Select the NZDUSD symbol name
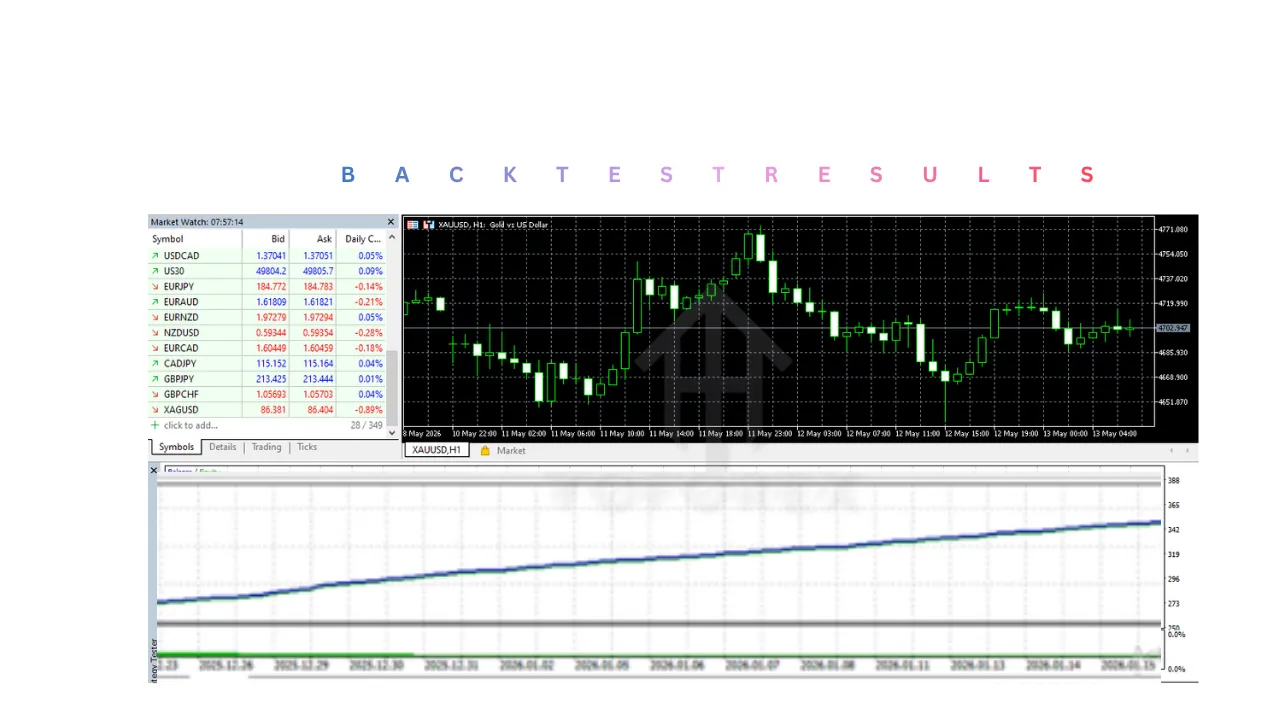 181,333
